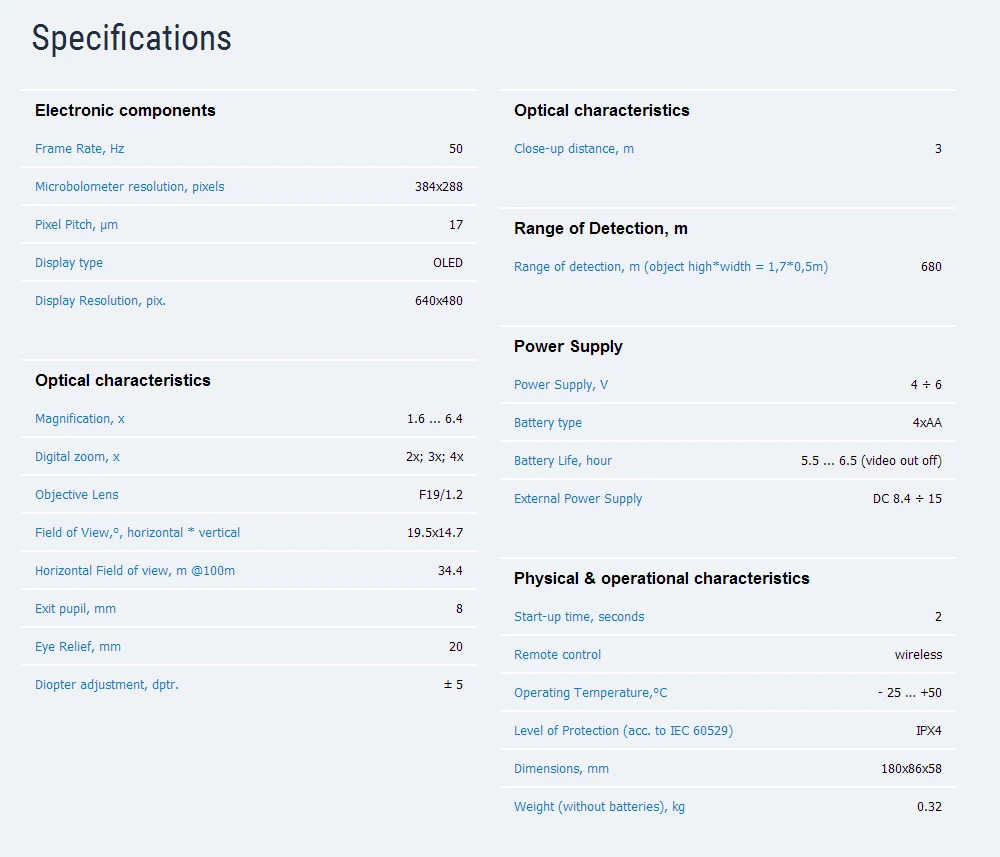Click the Frame Rate, Hz label
Screen dimensions: 1000x857
click(80, 149)
